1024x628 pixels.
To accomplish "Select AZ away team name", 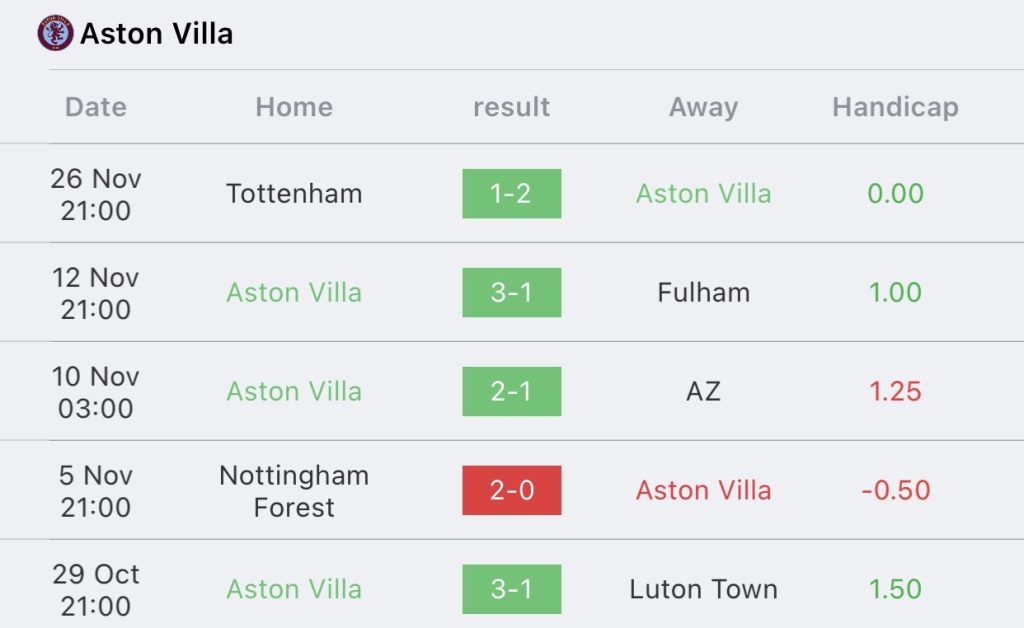I will pyautogui.click(x=703, y=392).
